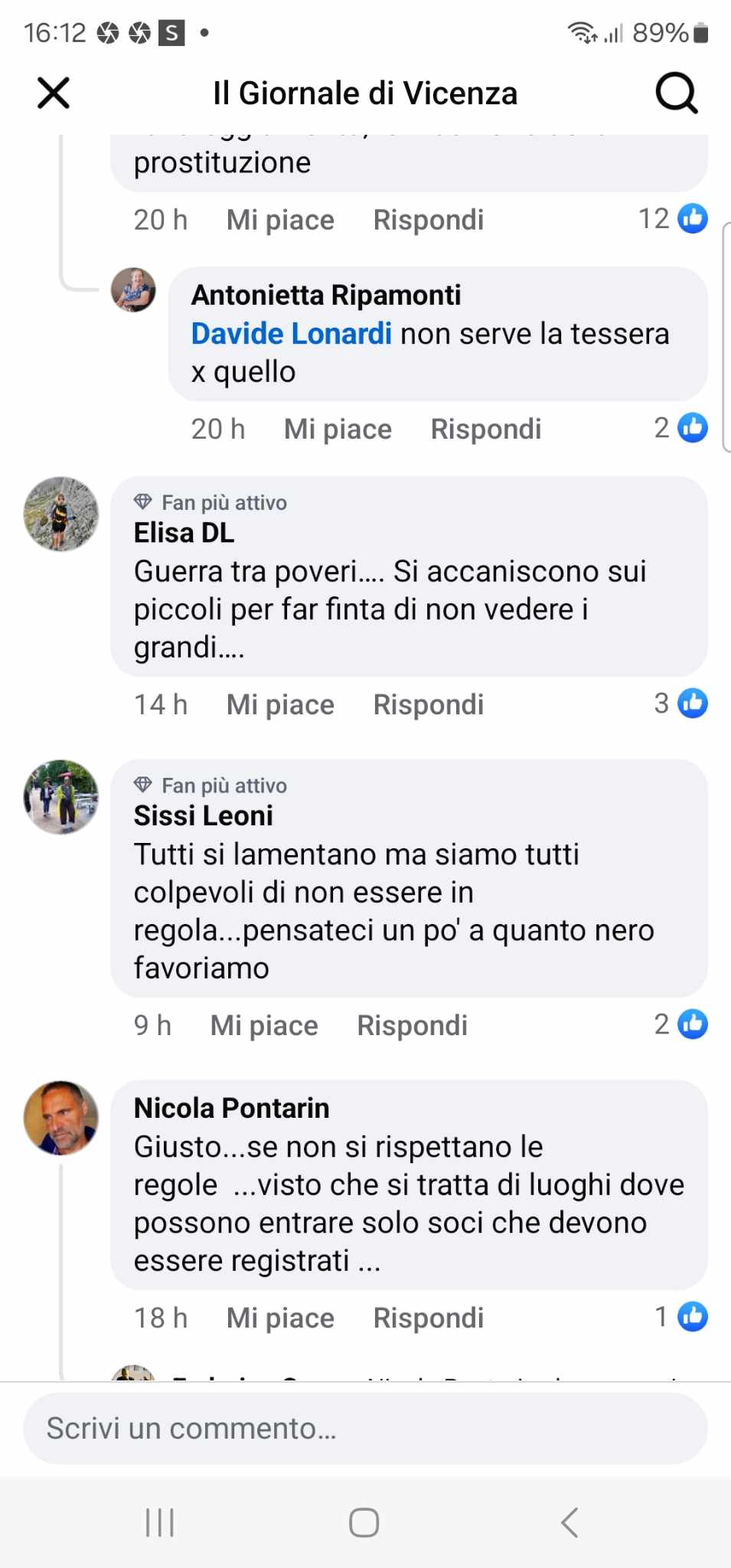This screenshot has width=731, height=1568.
Task: View likes on Elisa DL's comment
Action: click(680, 704)
